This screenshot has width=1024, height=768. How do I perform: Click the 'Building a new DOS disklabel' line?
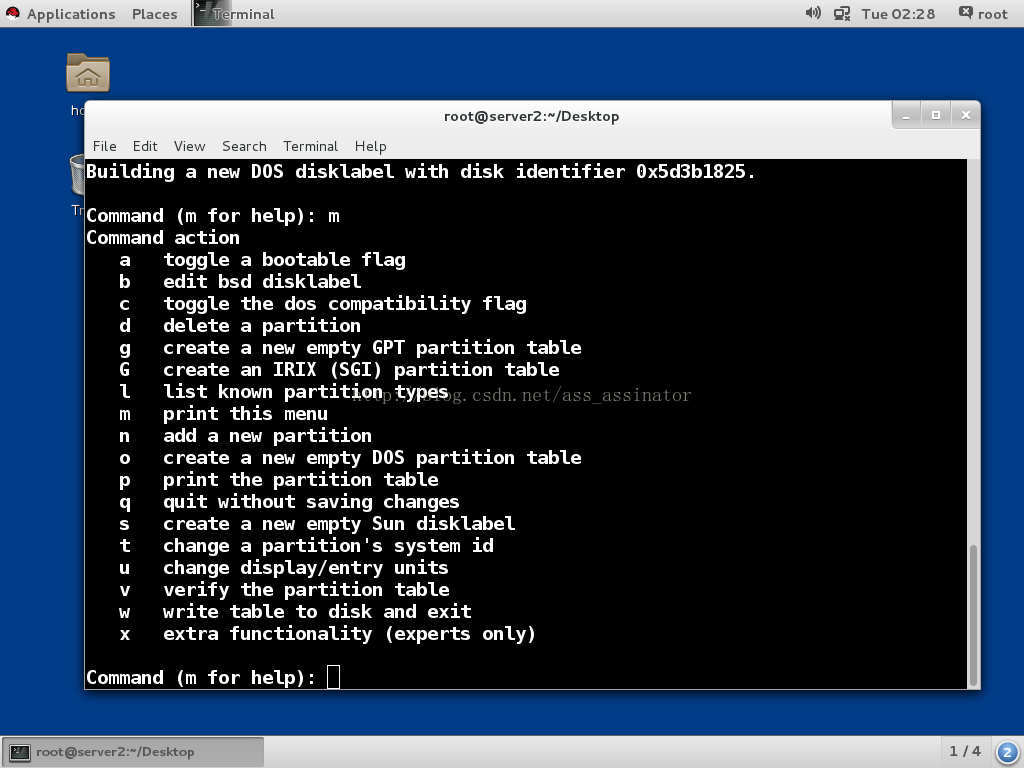(x=421, y=172)
